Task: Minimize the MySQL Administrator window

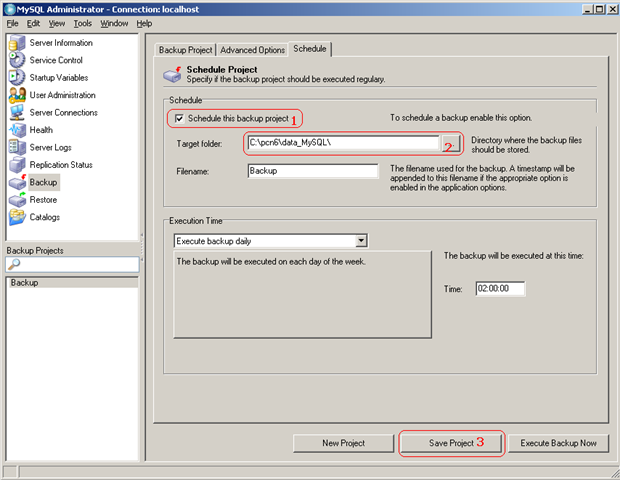Action: point(588,9)
